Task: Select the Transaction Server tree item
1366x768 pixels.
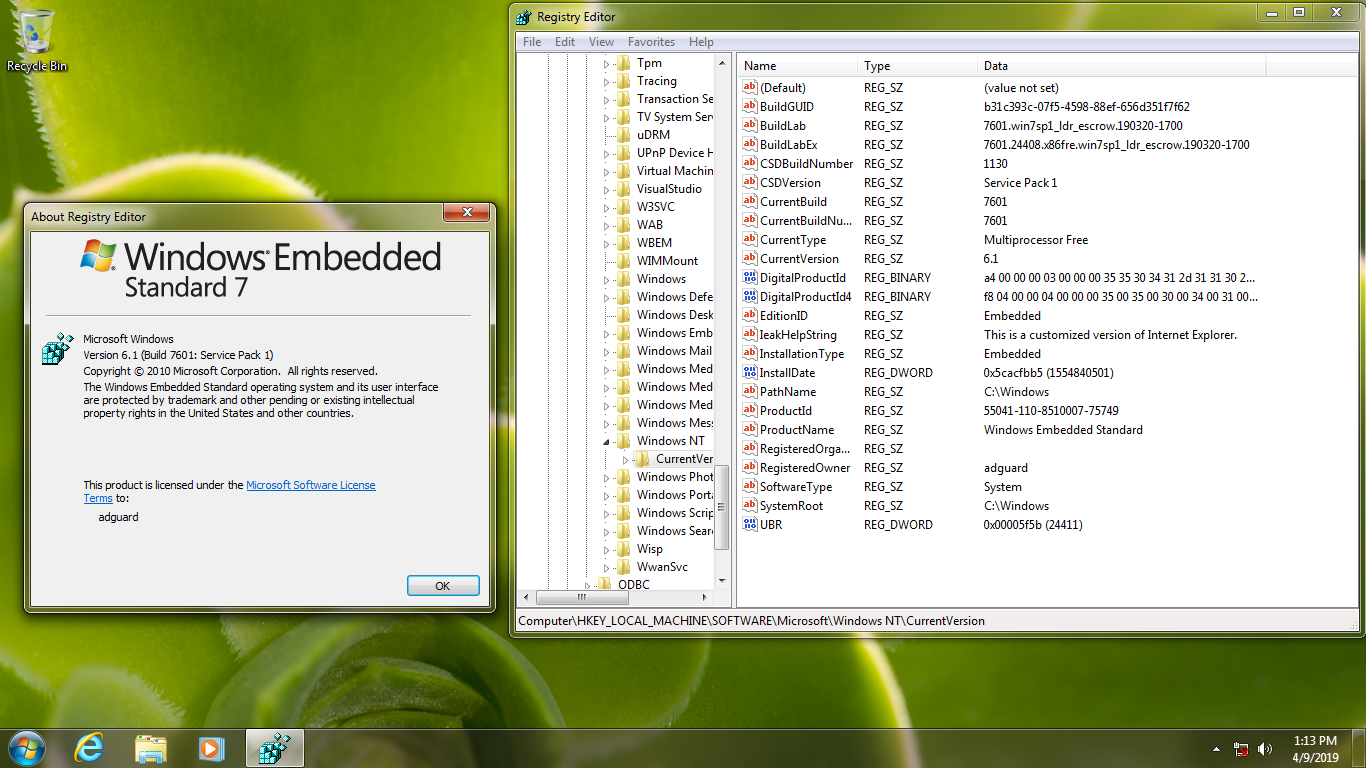Action: (675, 99)
